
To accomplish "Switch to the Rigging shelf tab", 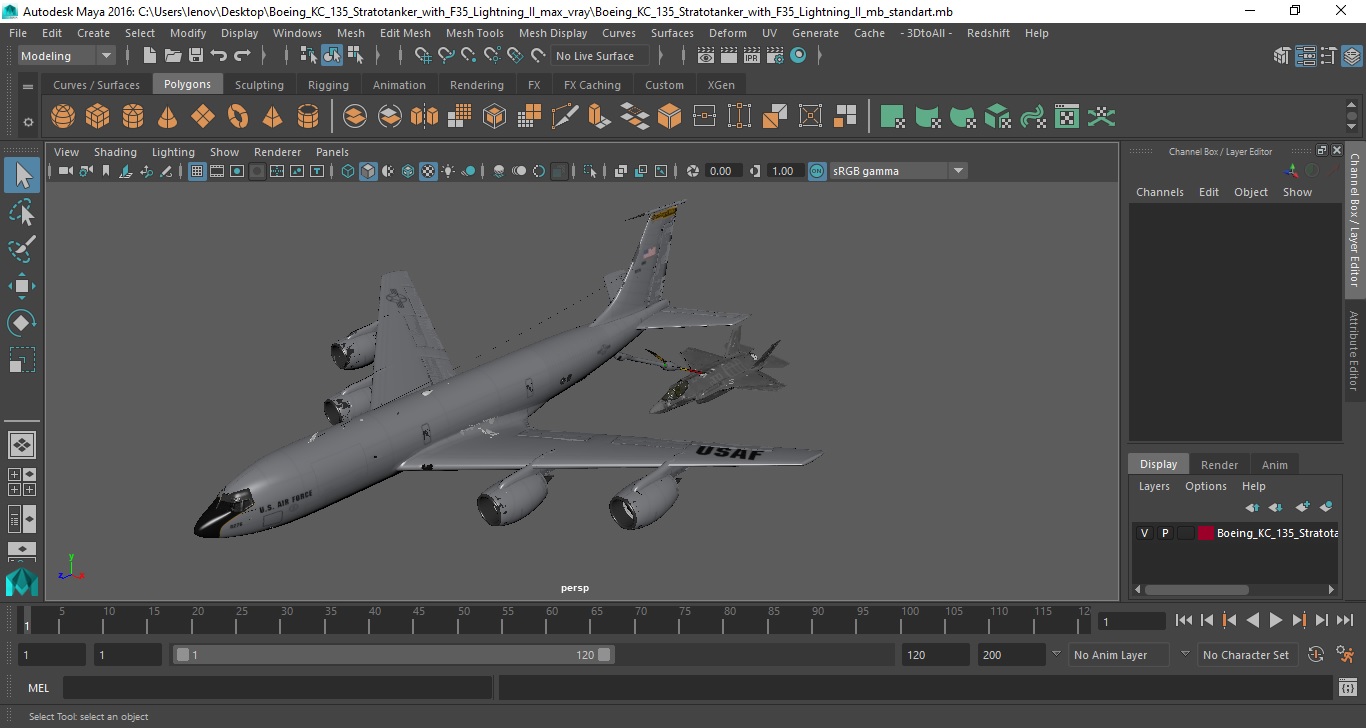I will (328, 85).
